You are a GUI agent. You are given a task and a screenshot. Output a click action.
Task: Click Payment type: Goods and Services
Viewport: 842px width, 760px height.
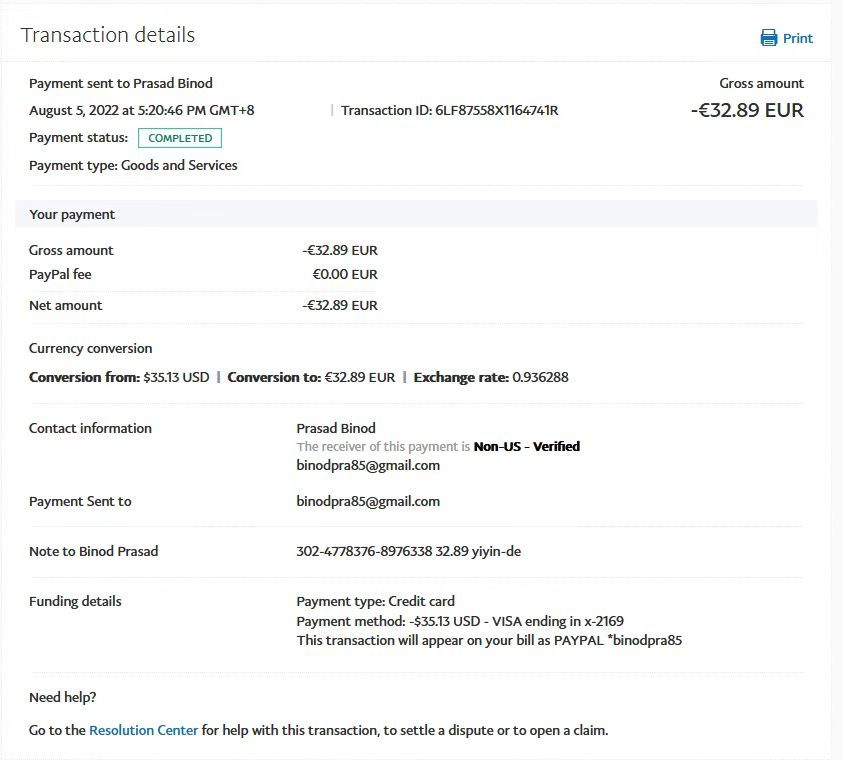[x=133, y=165]
